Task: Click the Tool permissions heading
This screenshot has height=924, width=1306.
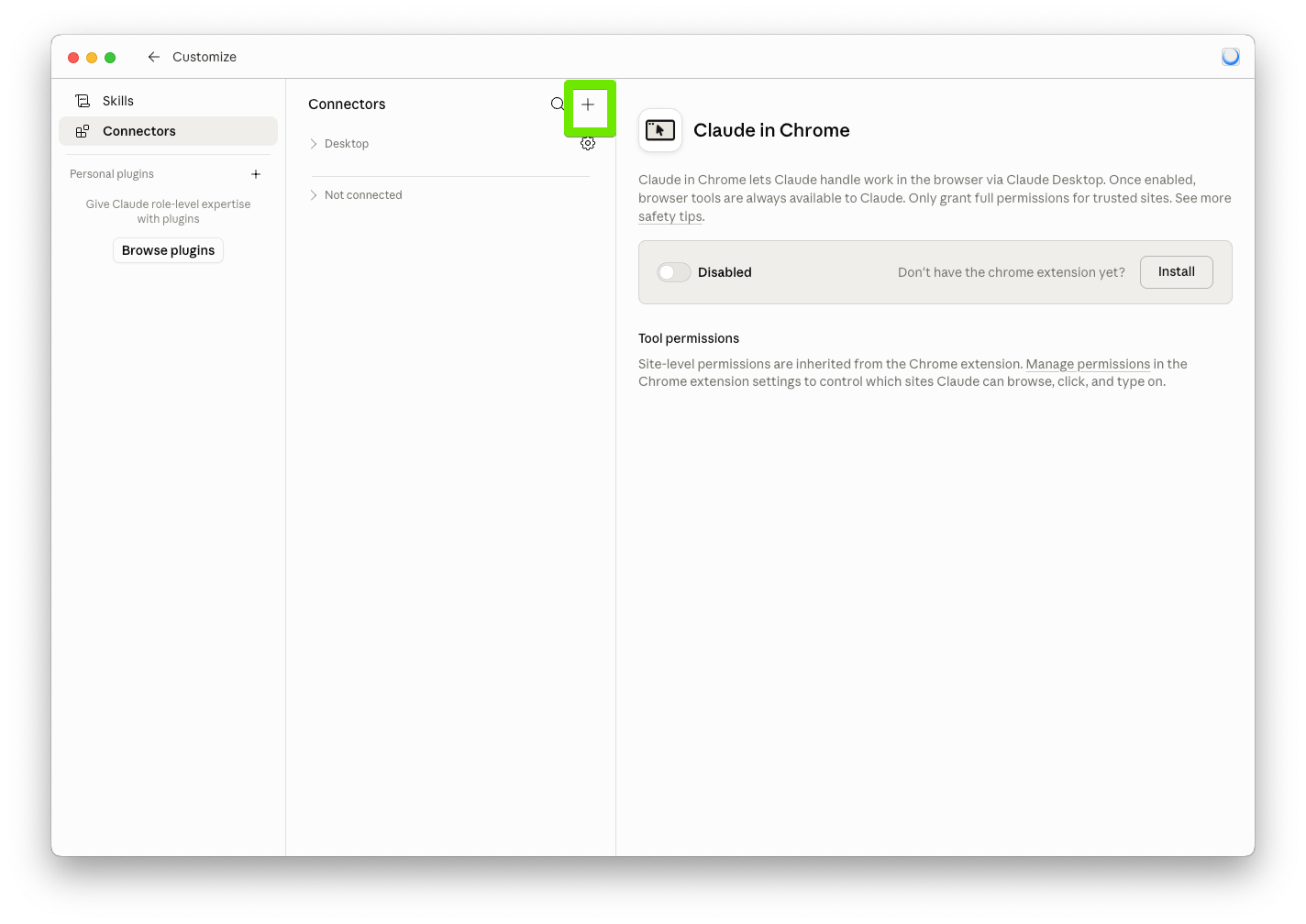Action: pyautogui.click(x=689, y=338)
